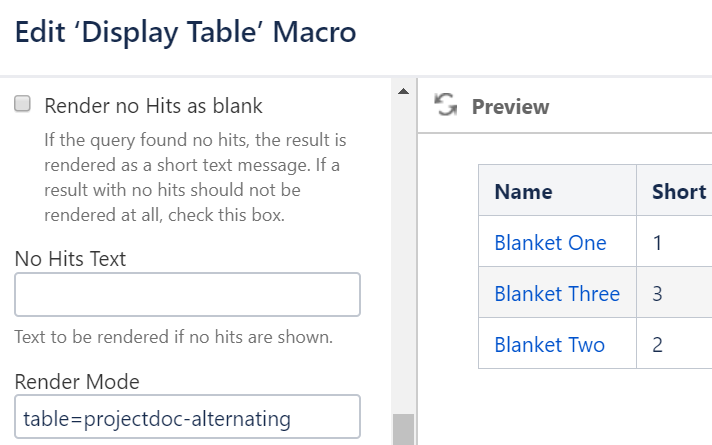Click the 'Preview' heading label
Viewport: 712px width, 445px height.
tap(510, 107)
